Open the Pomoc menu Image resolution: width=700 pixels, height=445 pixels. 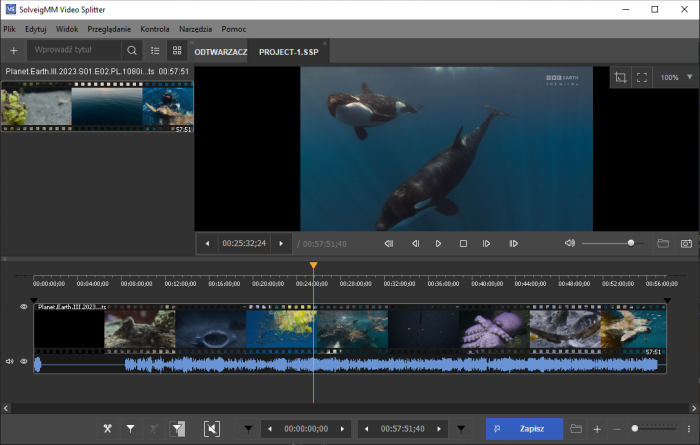click(233, 29)
